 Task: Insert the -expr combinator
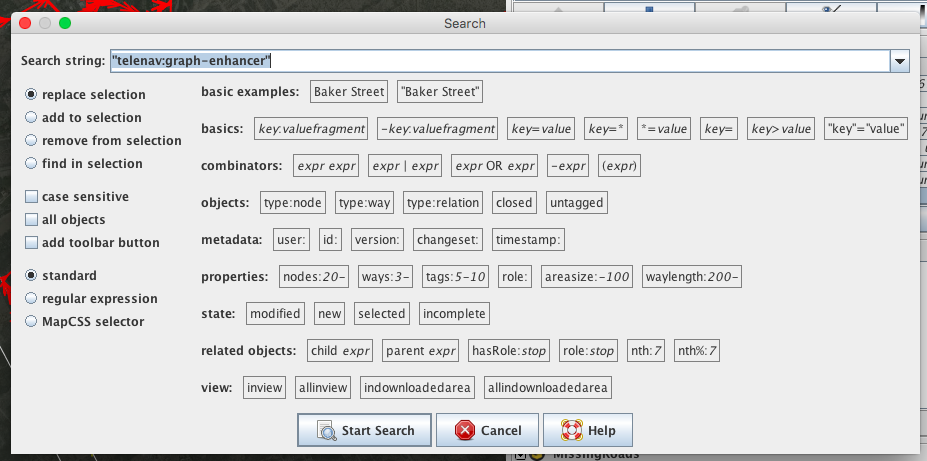[x=568, y=166]
